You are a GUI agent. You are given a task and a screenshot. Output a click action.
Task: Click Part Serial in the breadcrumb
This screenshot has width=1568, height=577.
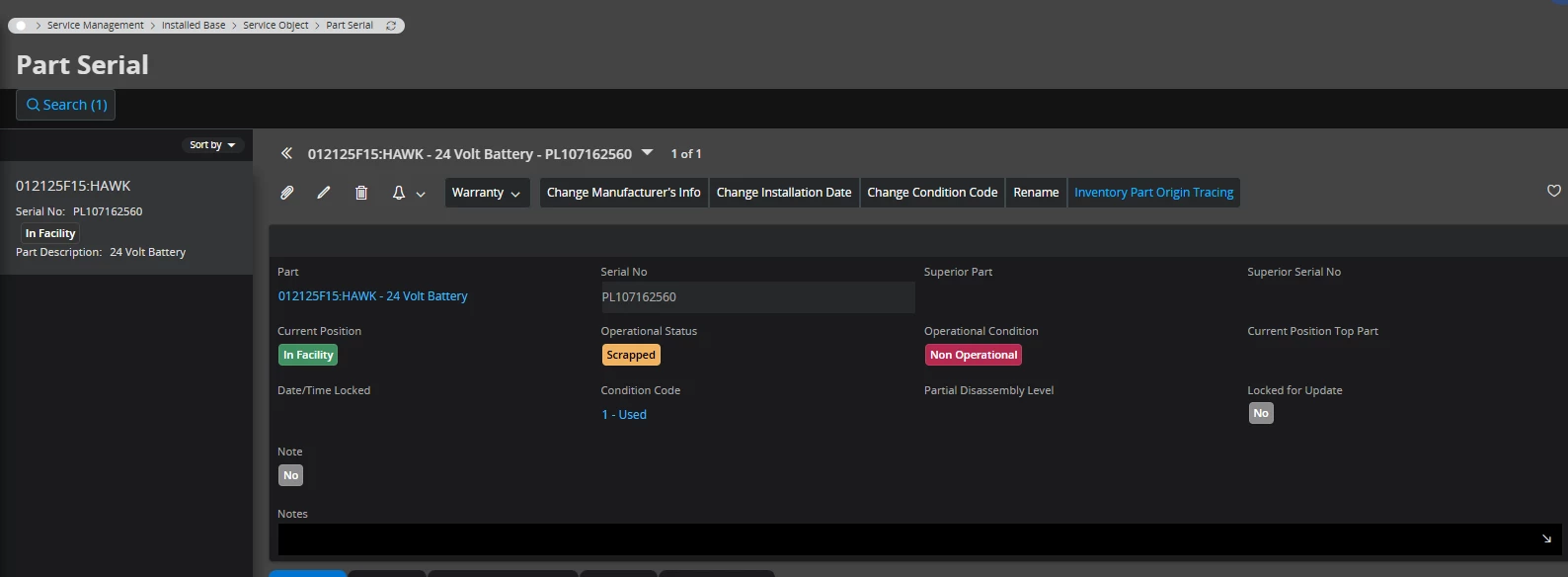pyautogui.click(x=350, y=26)
